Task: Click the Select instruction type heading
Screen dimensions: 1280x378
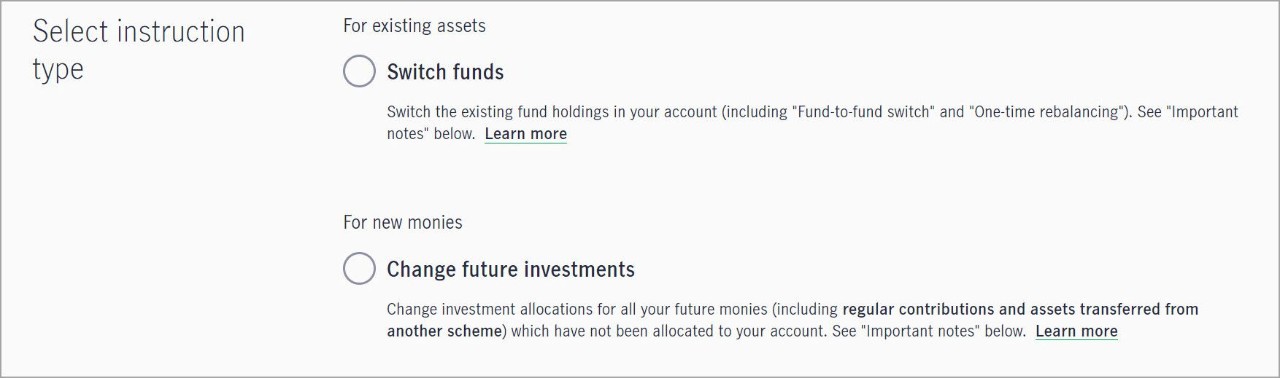Action: [x=139, y=50]
